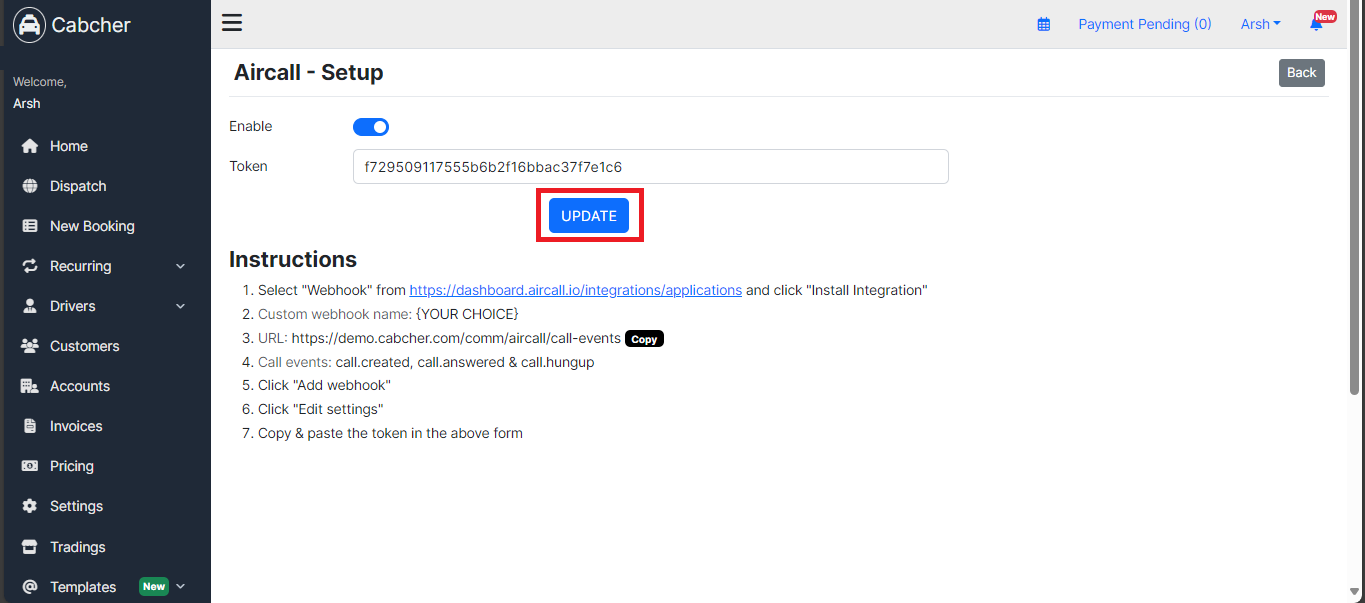
Task: Click the Templates at-sign icon
Action: pos(30,587)
